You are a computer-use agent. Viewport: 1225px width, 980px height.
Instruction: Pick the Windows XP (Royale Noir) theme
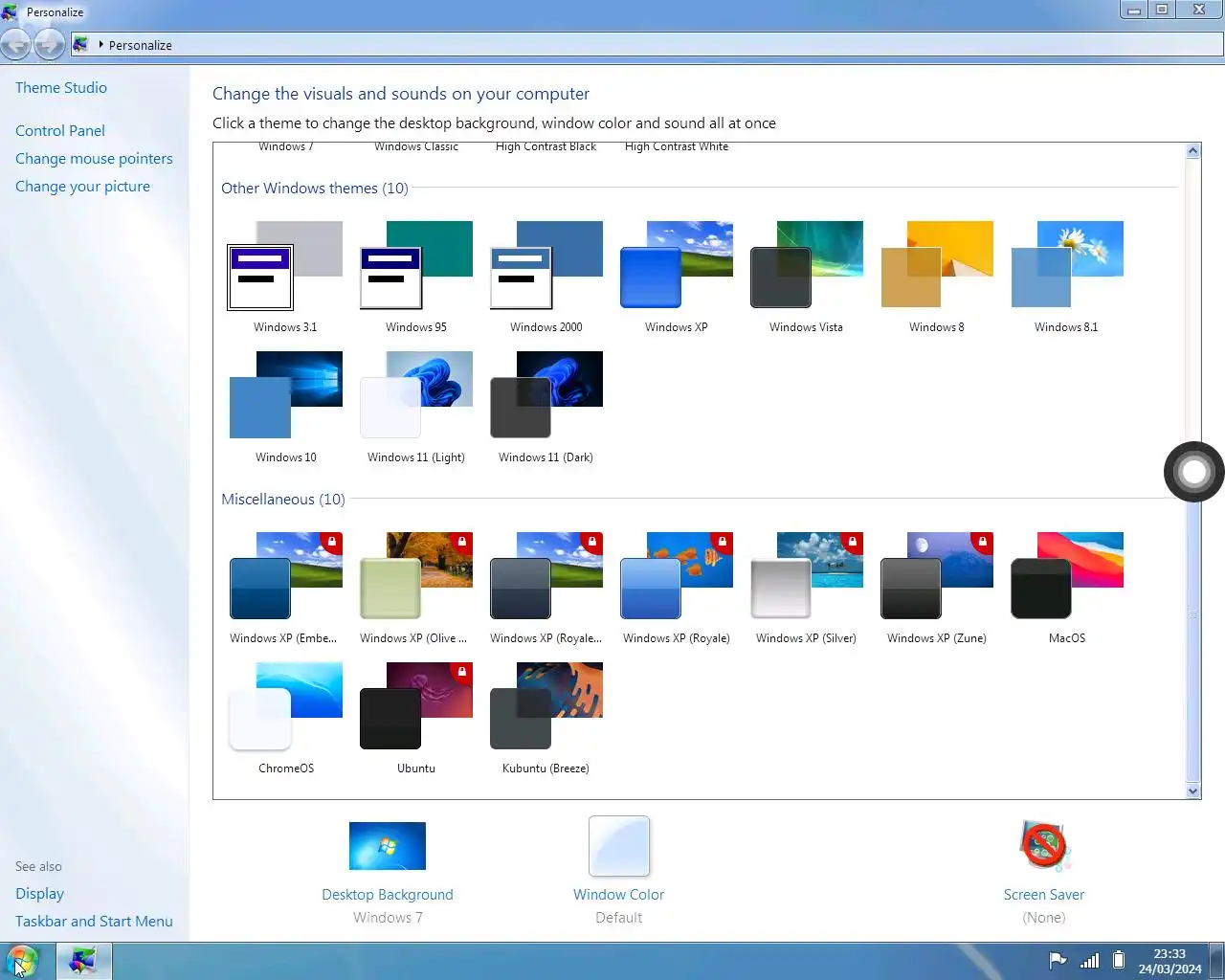click(546, 588)
